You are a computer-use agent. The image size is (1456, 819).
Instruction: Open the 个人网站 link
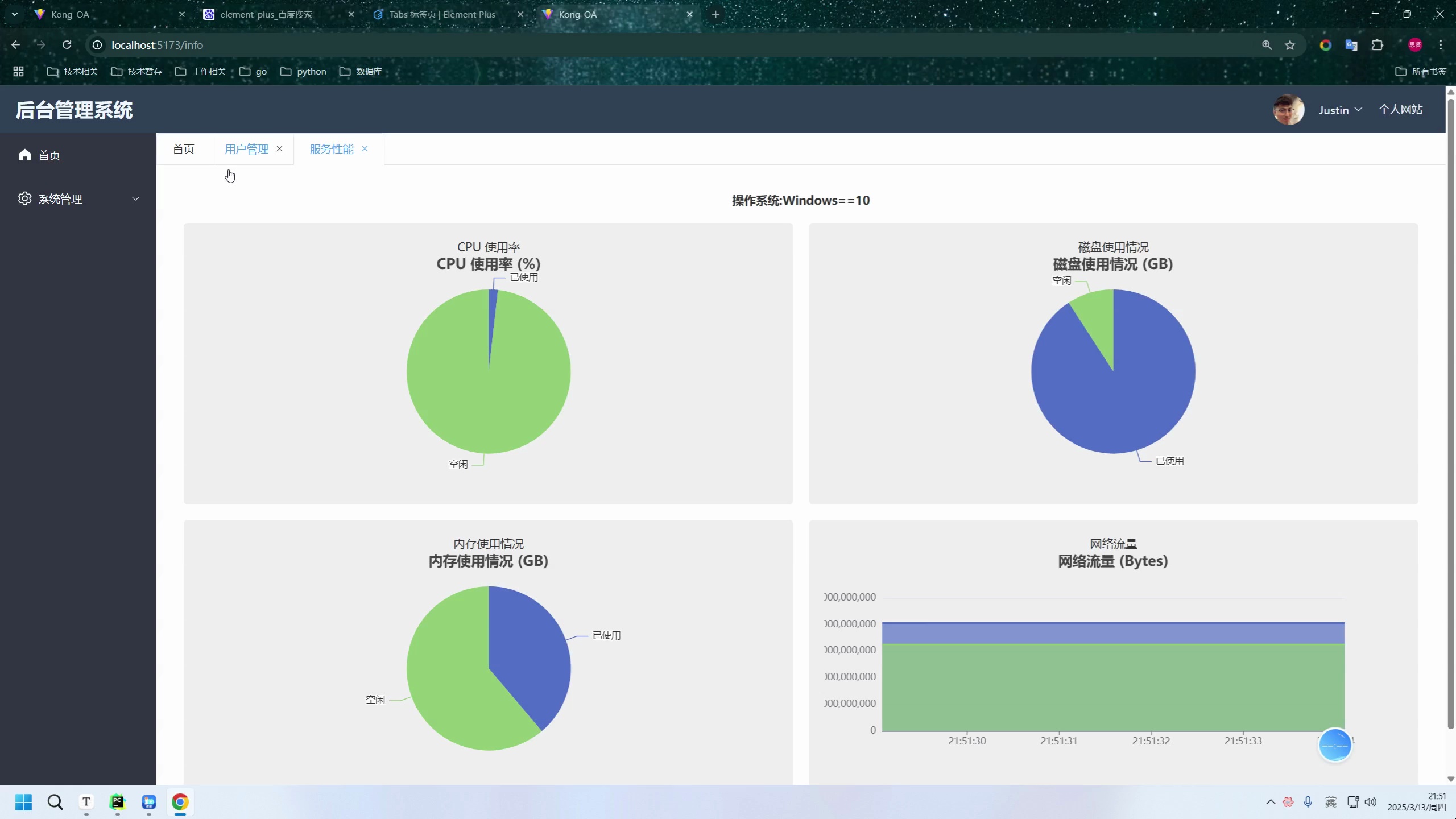[1400, 109]
